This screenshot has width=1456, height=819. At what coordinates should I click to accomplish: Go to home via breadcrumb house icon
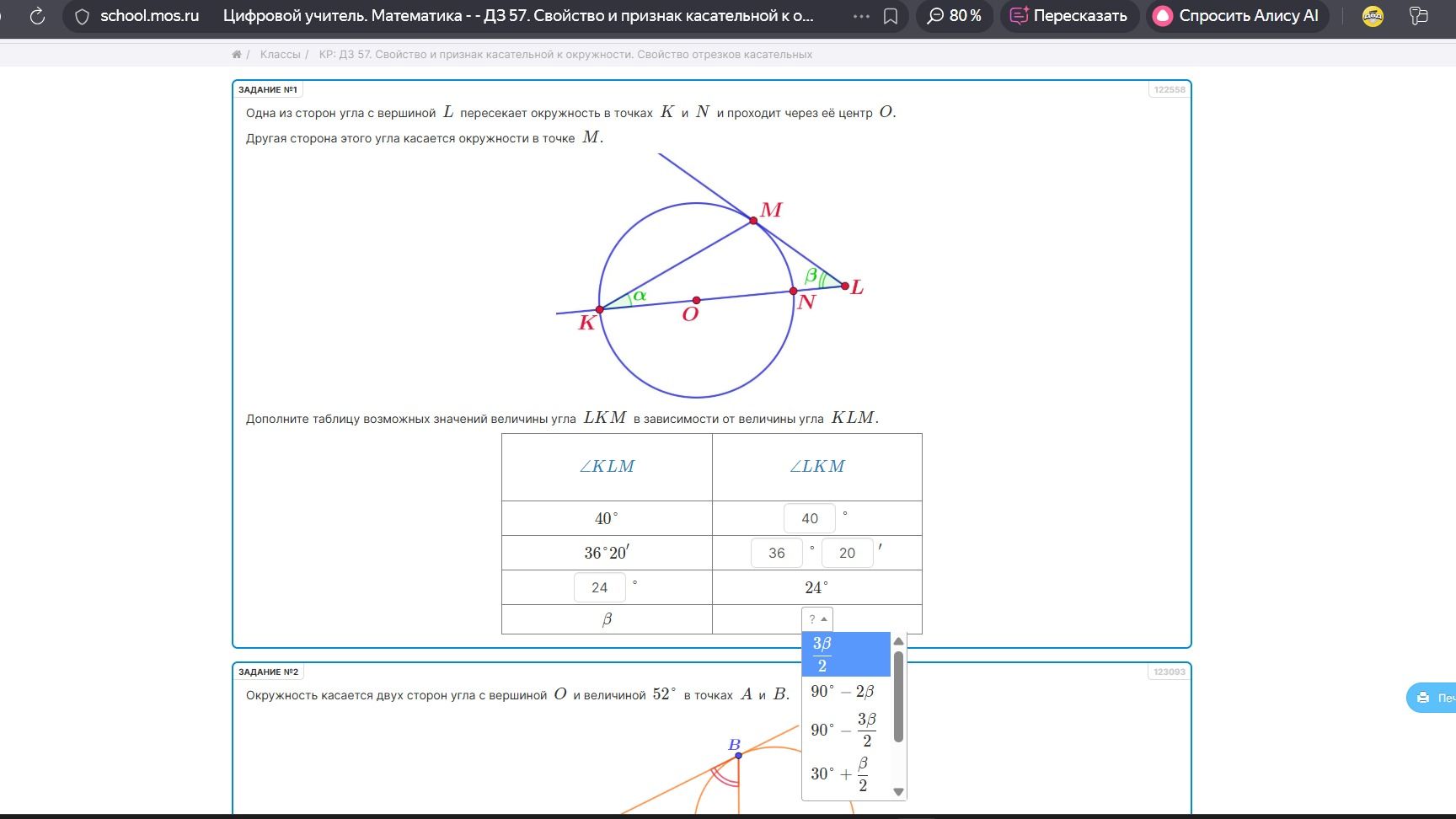click(237, 55)
